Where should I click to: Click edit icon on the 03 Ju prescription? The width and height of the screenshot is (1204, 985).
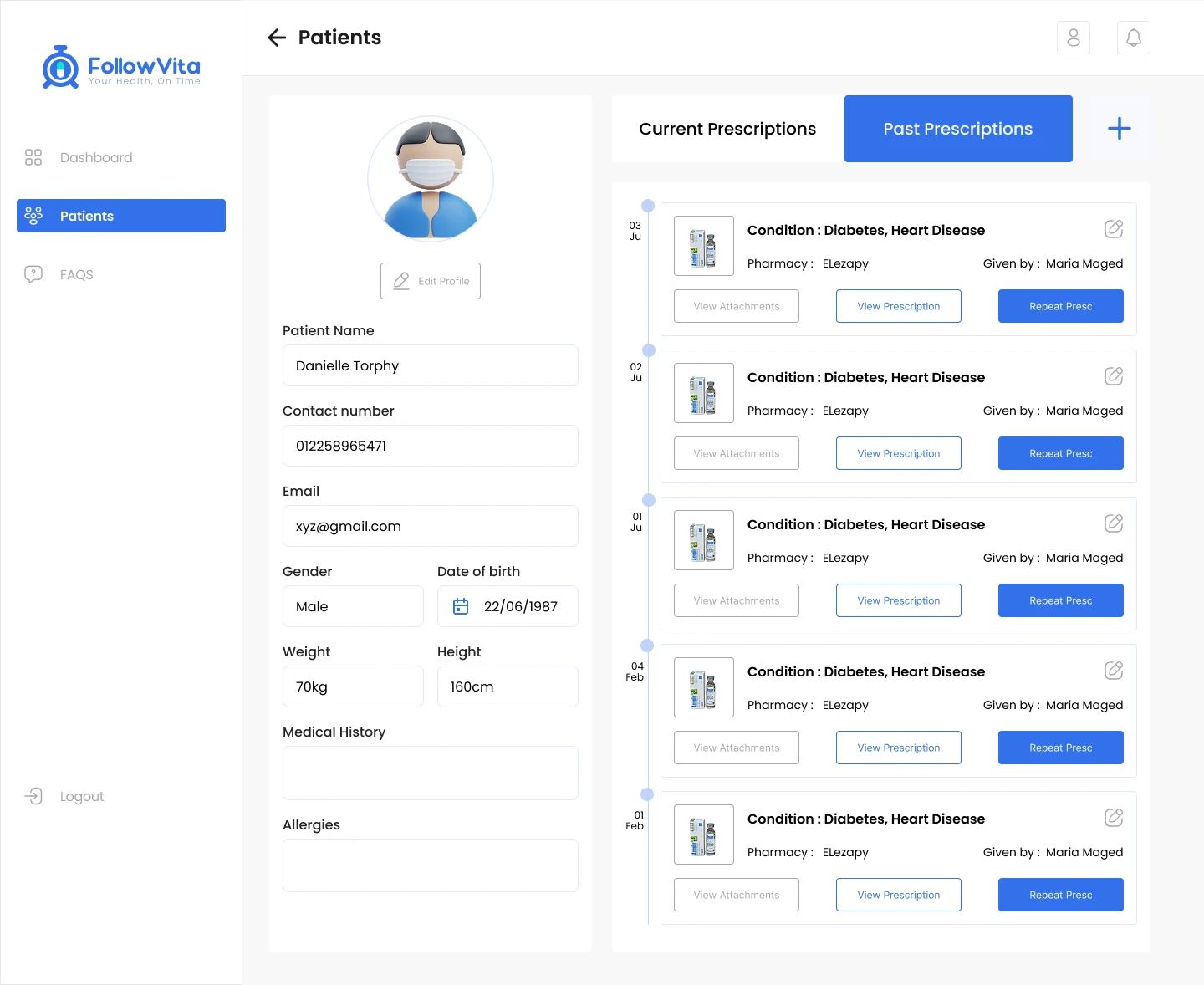[x=1113, y=229]
